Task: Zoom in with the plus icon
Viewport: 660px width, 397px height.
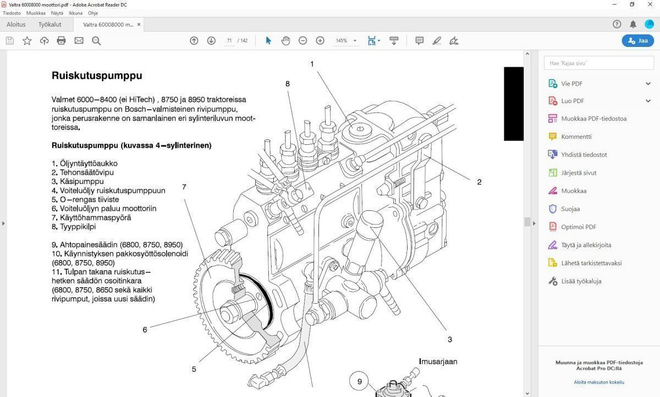Action: coord(320,41)
